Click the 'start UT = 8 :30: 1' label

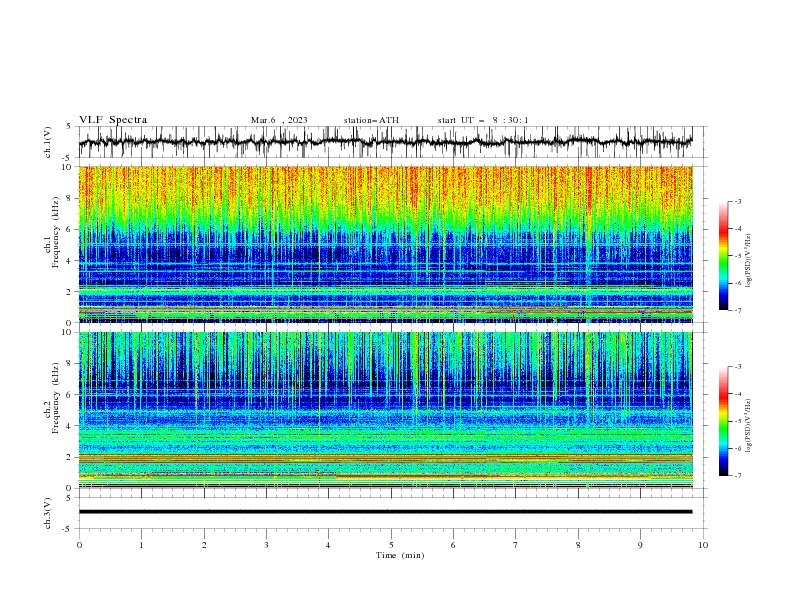pos(483,120)
